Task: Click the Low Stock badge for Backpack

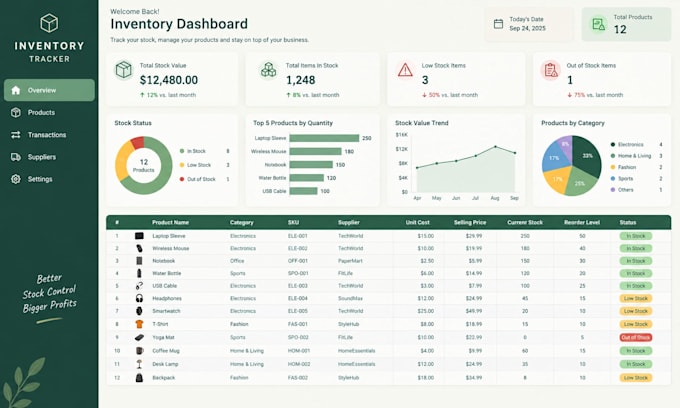Action: 636,378
